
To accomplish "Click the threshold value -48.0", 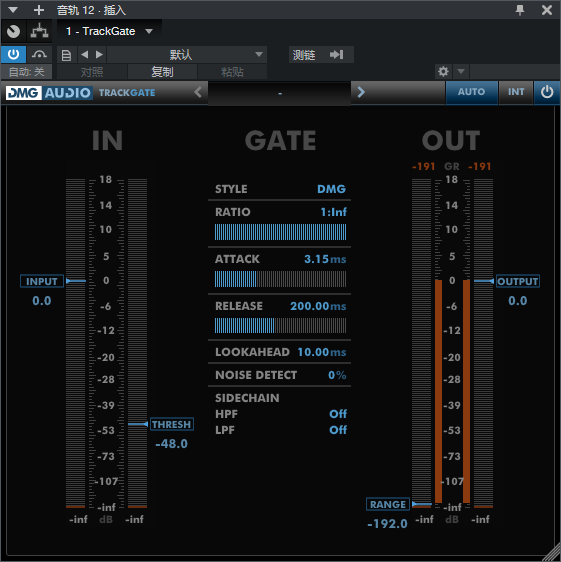I will [x=171, y=444].
